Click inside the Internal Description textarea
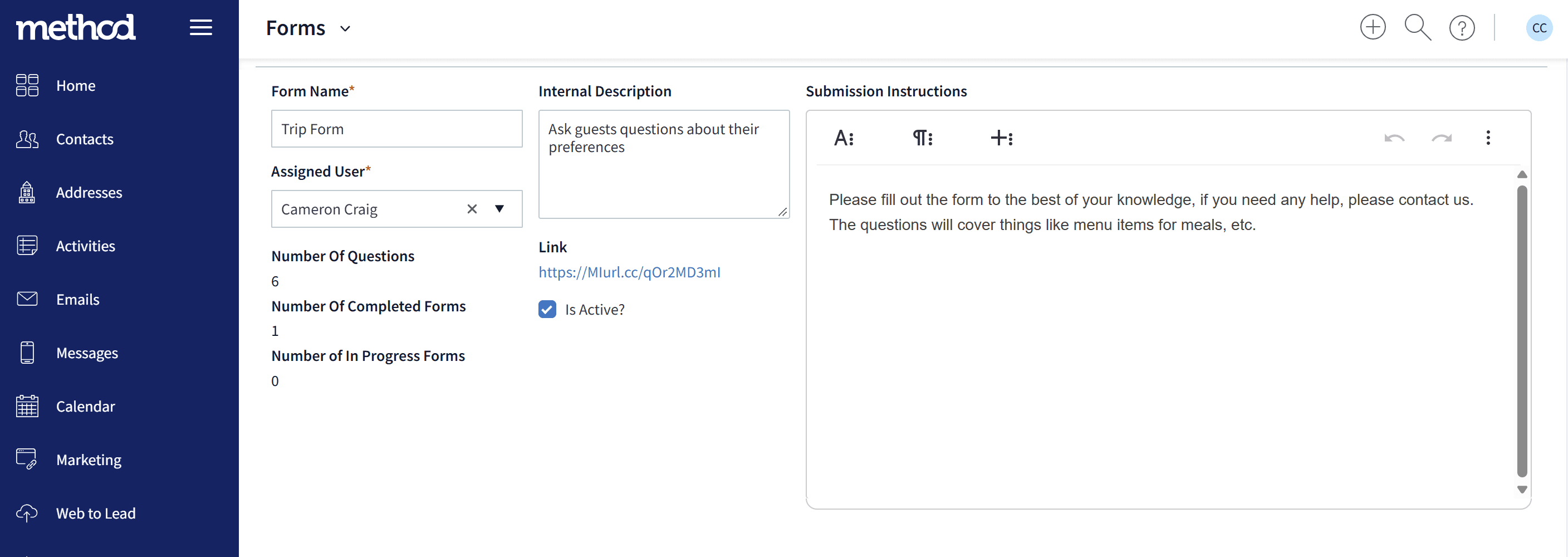This screenshot has height=557, width=1568. click(x=664, y=164)
